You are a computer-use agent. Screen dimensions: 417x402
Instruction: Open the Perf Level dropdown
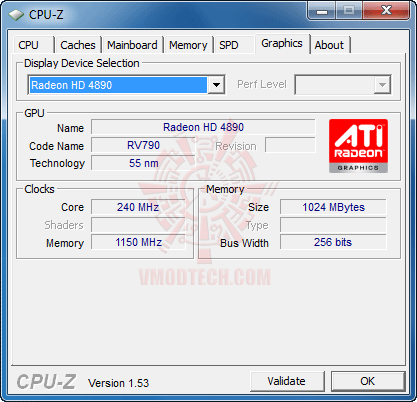343,85
